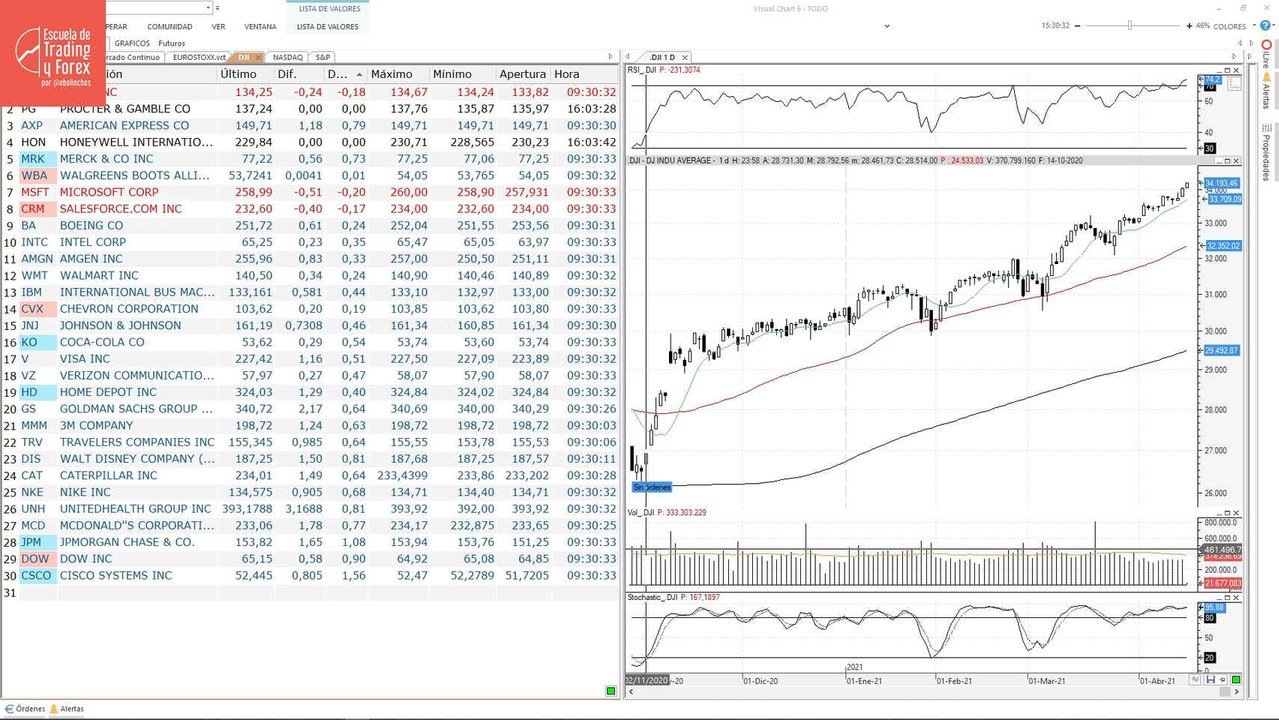Open the help icon in top bar

[1265, 25]
